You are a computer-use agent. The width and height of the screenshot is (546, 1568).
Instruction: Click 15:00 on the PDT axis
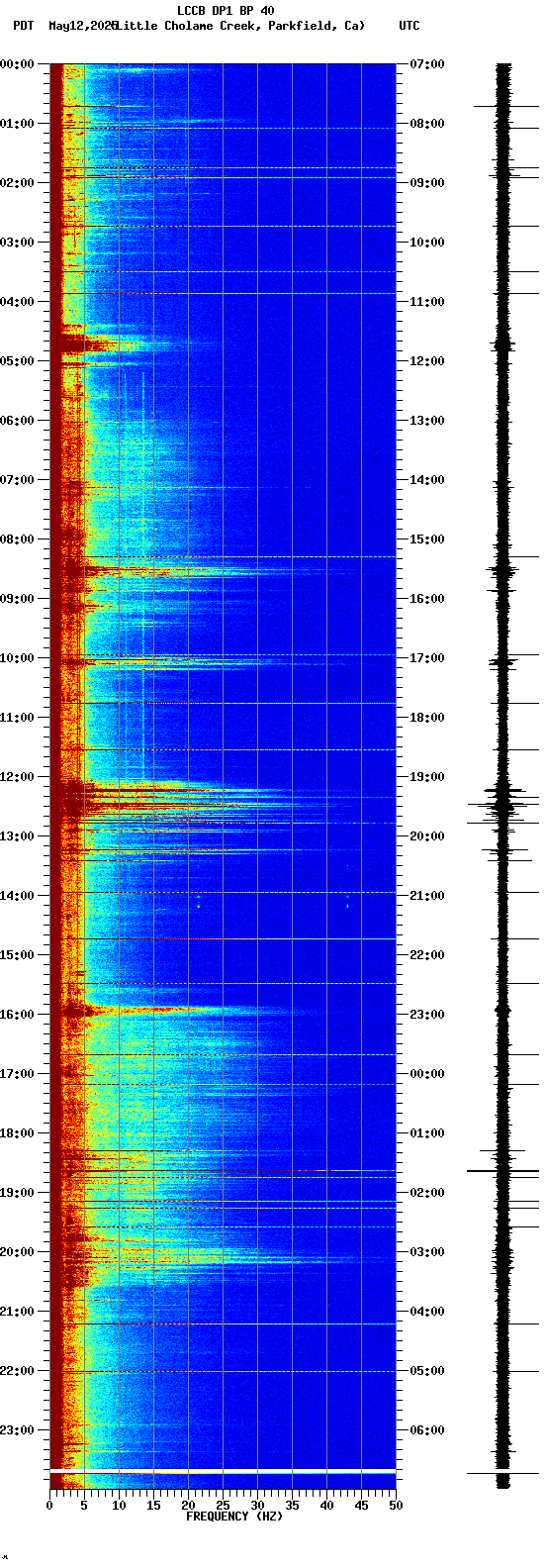point(18,955)
